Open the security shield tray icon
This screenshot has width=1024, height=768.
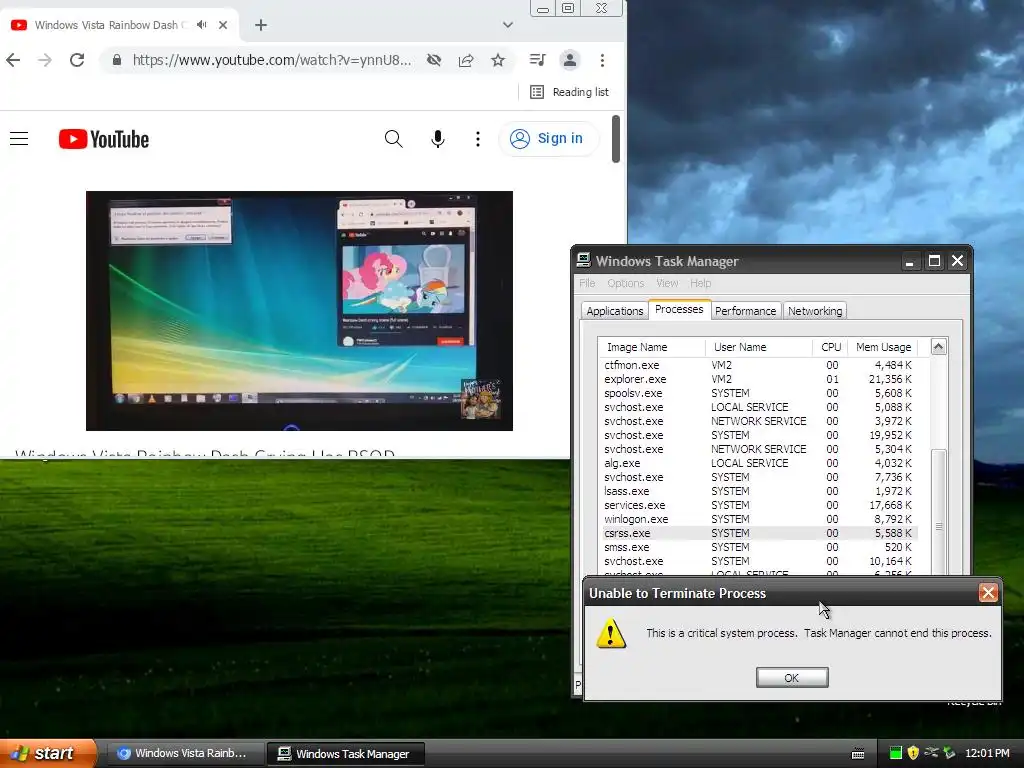pos(913,753)
